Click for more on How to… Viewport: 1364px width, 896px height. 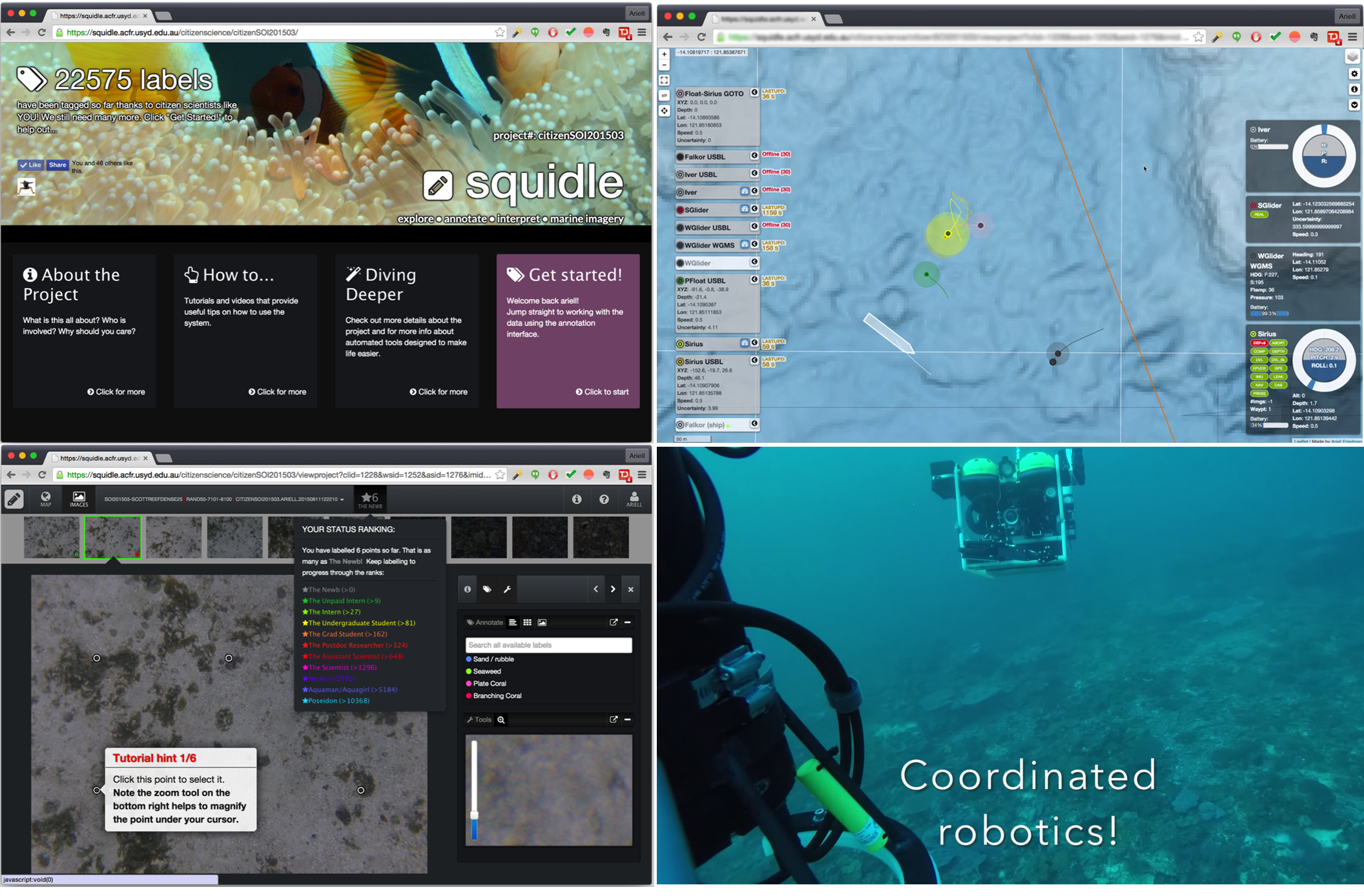[278, 392]
